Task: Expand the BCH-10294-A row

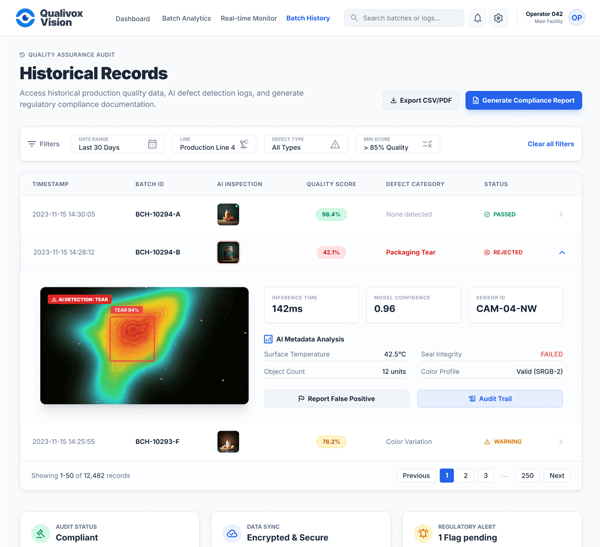Action: [x=561, y=214]
